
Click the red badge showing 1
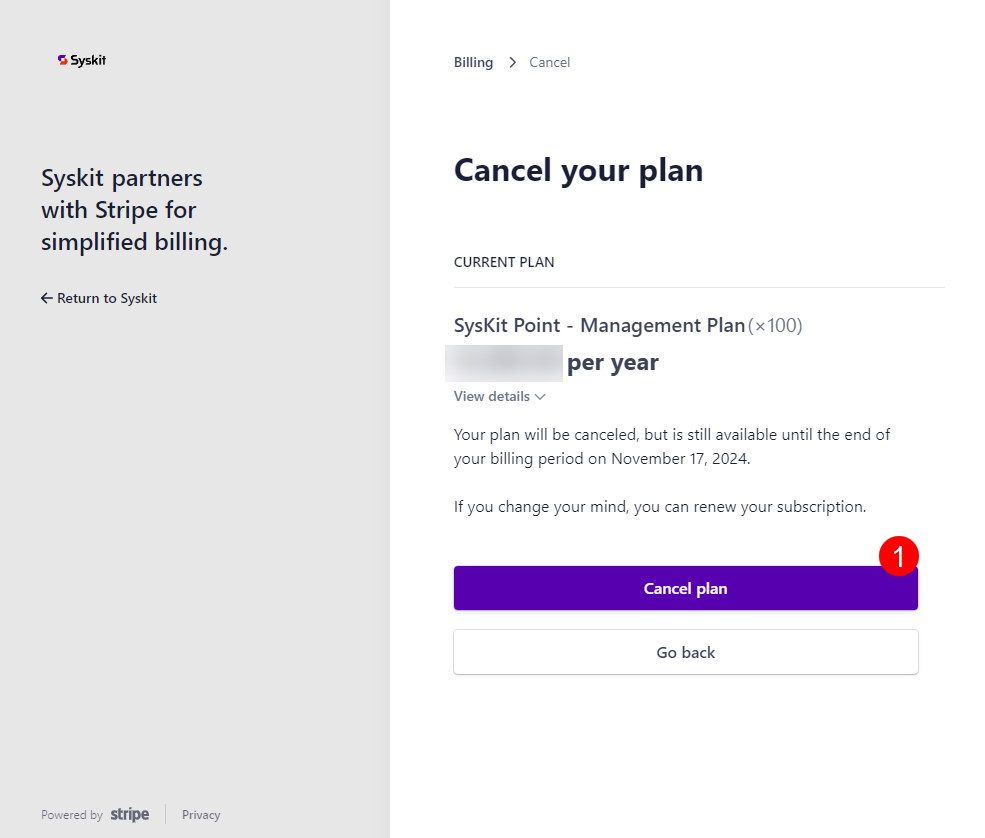click(899, 556)
